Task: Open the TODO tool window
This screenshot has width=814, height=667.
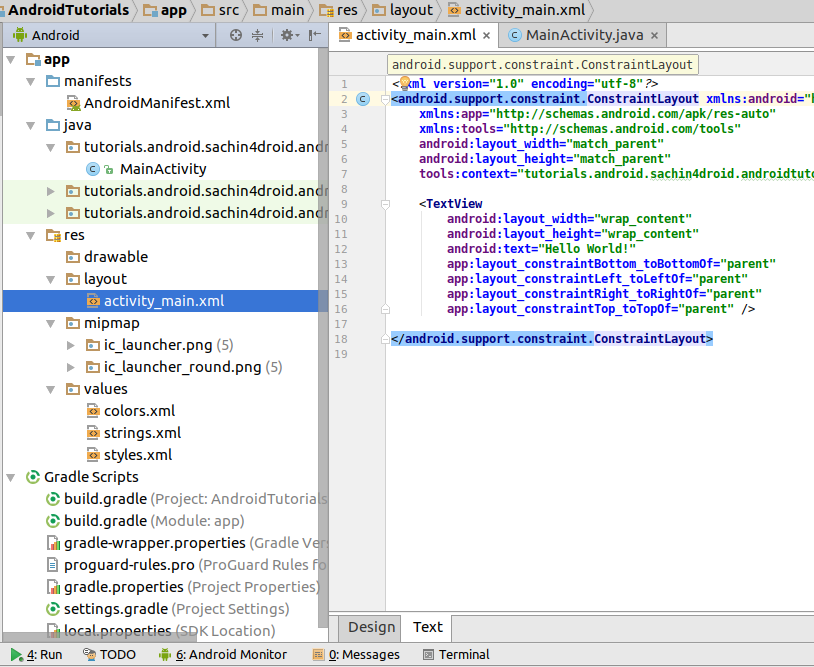Action: tap(110, 655)
